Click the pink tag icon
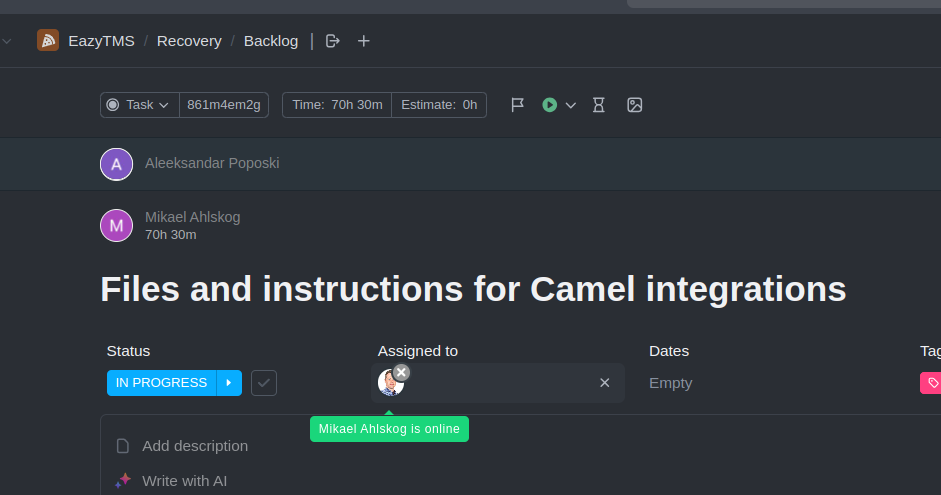Viewport: 941px width, 495px height. pyautogui.click(x=932, y=383)
